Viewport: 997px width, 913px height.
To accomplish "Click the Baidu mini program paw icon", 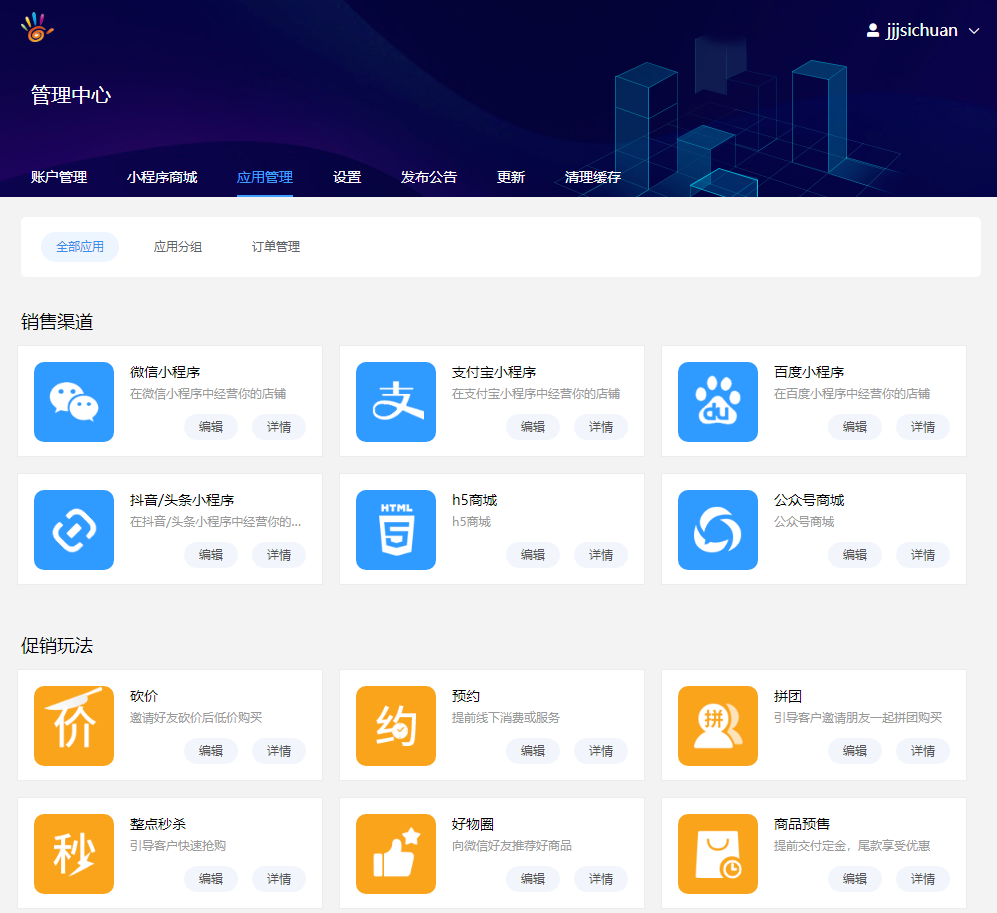I will click(x=718, y=402).
